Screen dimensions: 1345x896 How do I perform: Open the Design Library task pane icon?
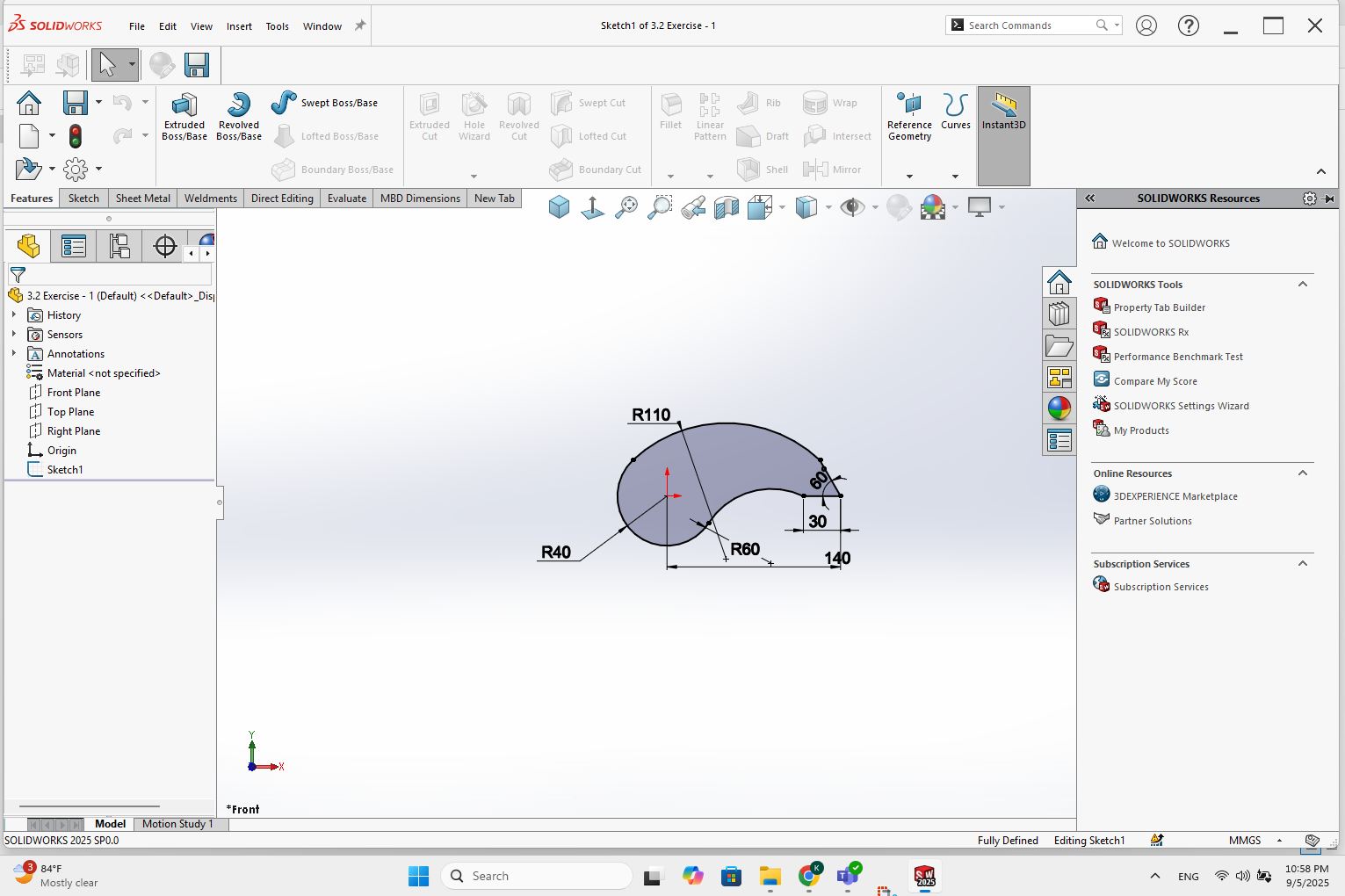pyautogui.click(x=1059, y=314)
